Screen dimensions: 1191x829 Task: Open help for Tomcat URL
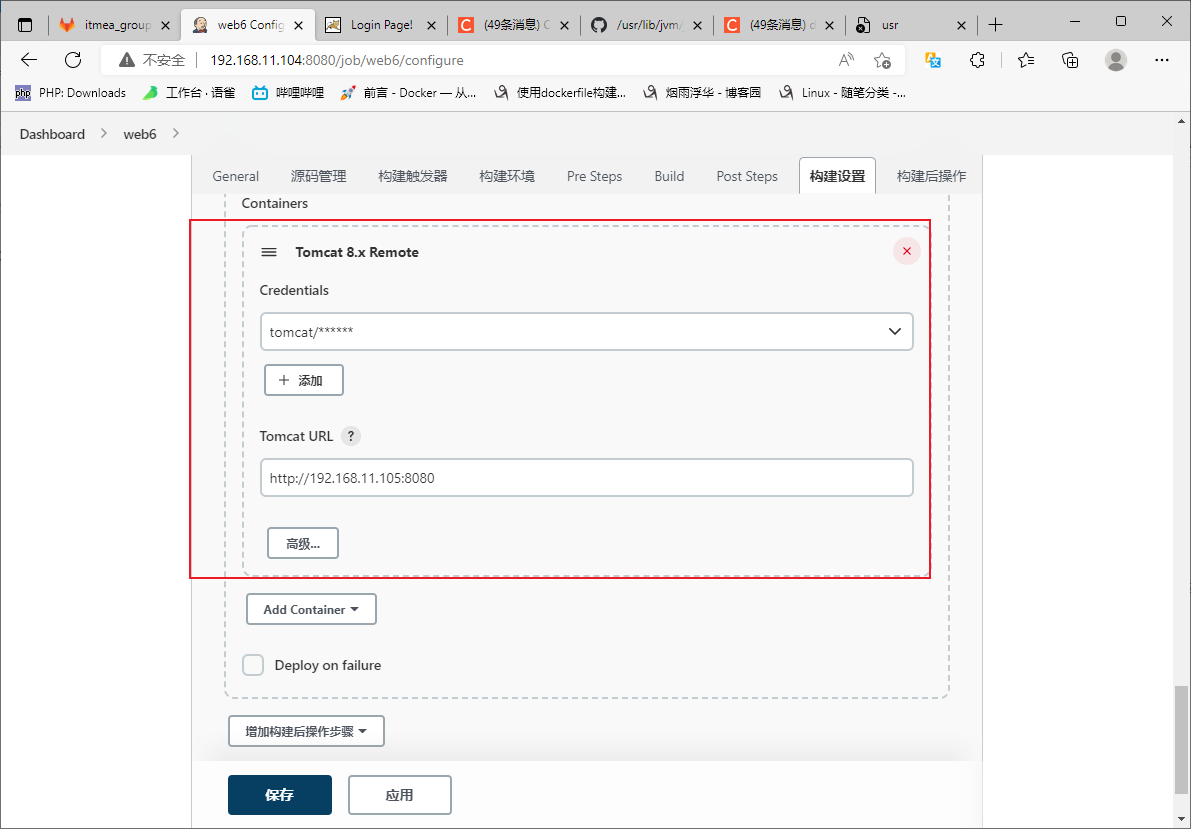[x=350, y=436]
